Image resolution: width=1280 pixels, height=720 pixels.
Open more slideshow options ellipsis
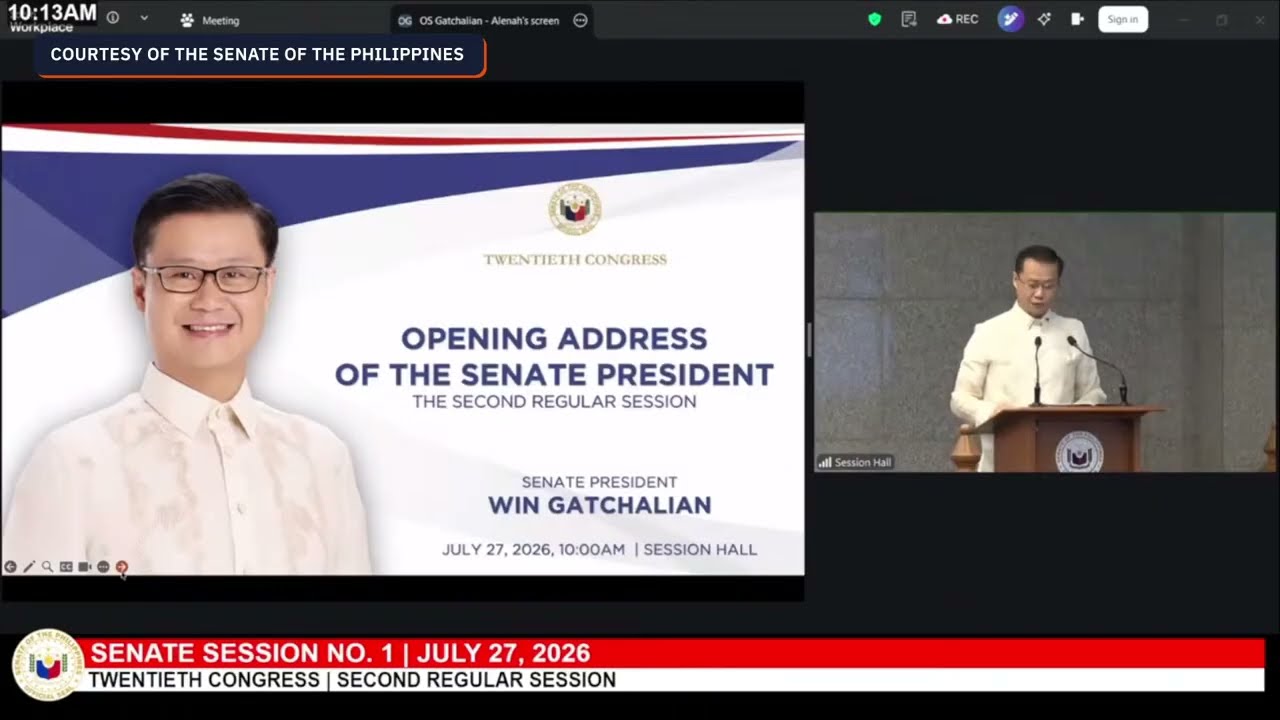click(103, 567)
